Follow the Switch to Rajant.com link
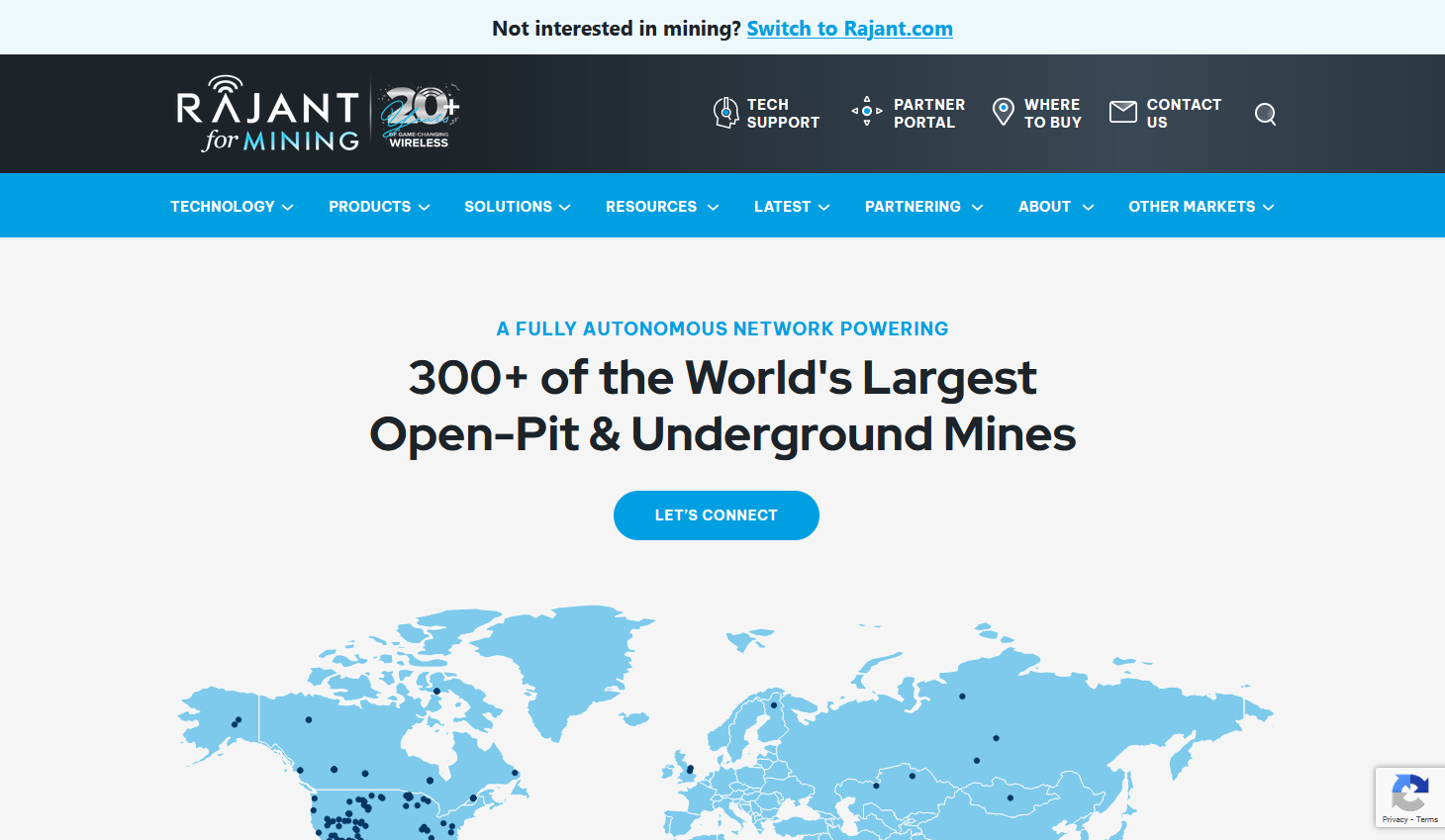The image size is (1445, 840). 849,29
